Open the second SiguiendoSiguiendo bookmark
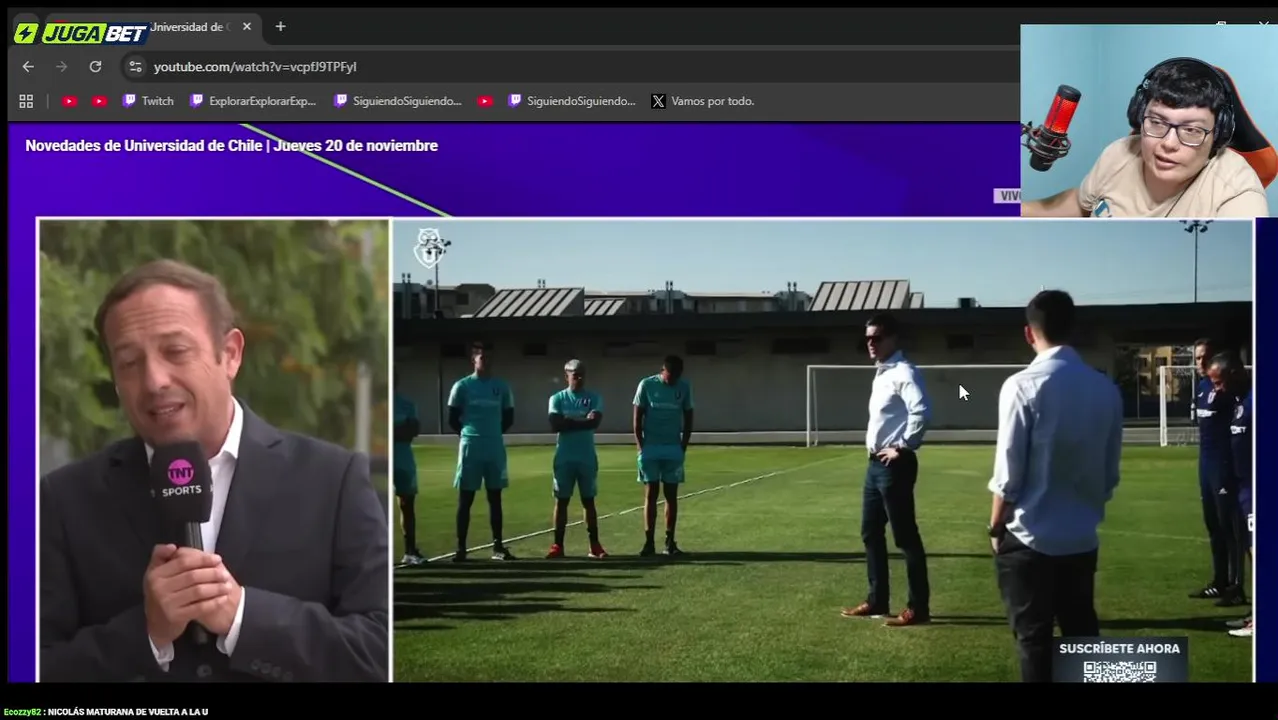 572,101
